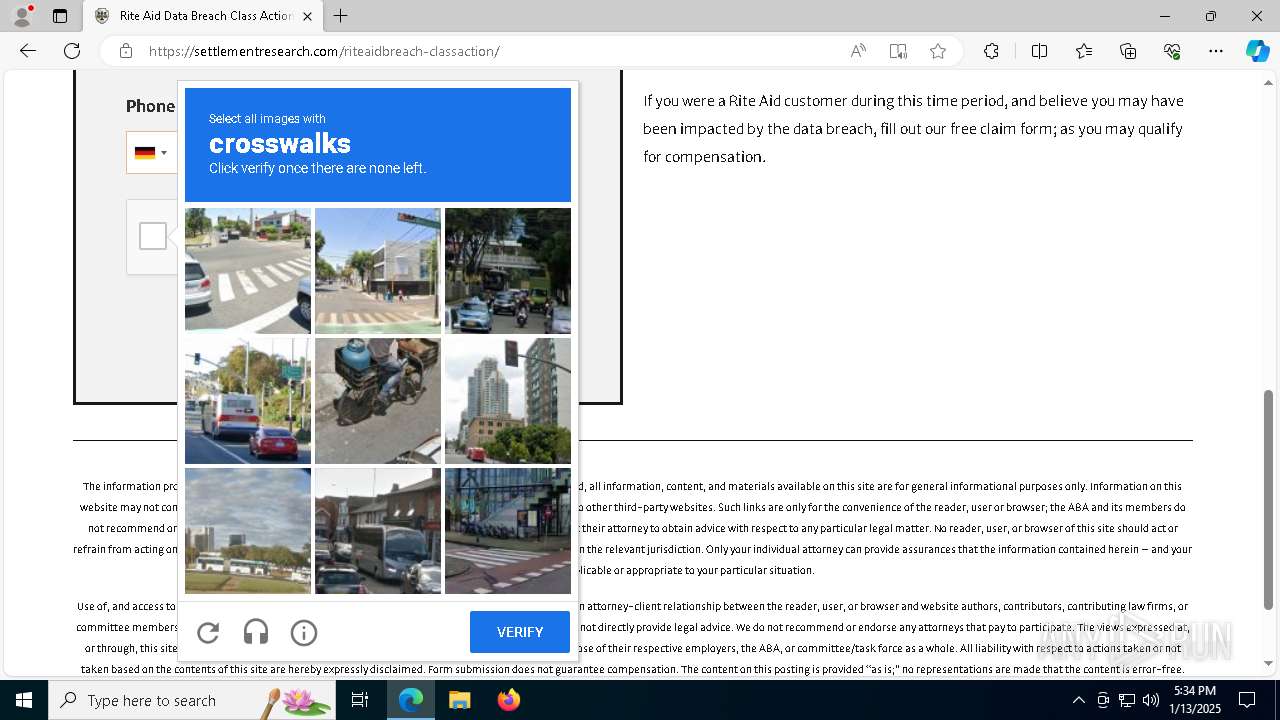This screenshot has width=1280, height=720.
Task: Open File Explorer from taskbar
Action: (459, 700)
